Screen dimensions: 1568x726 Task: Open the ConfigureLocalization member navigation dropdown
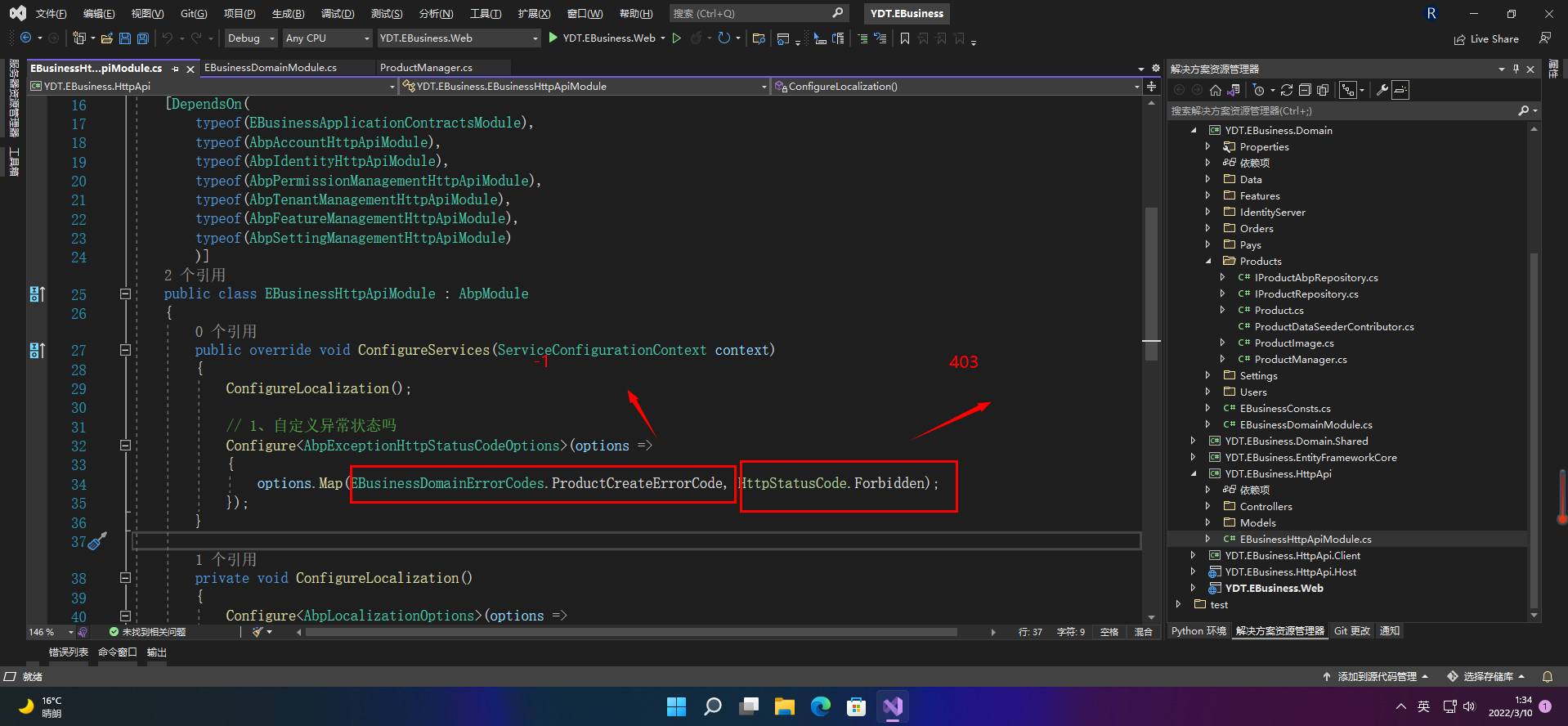pos(956,86)
